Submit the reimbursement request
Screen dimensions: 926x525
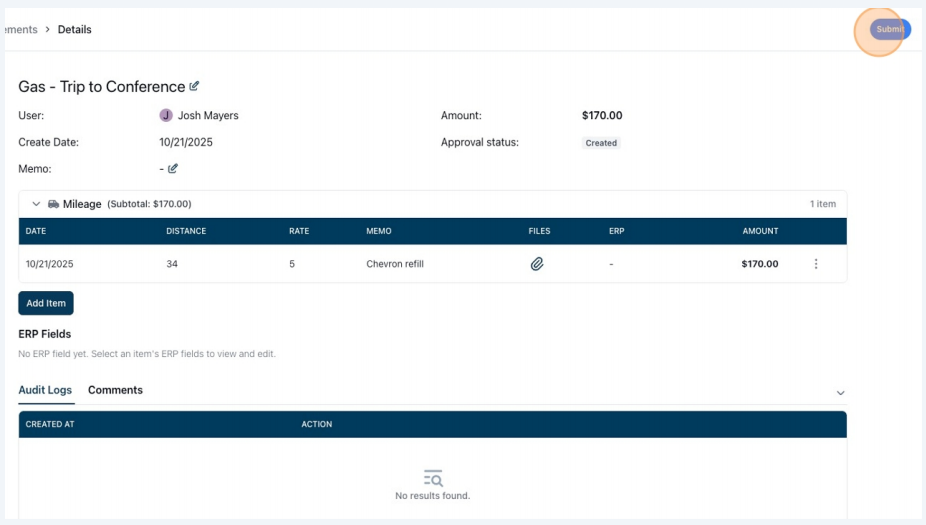tap(890, 29)
